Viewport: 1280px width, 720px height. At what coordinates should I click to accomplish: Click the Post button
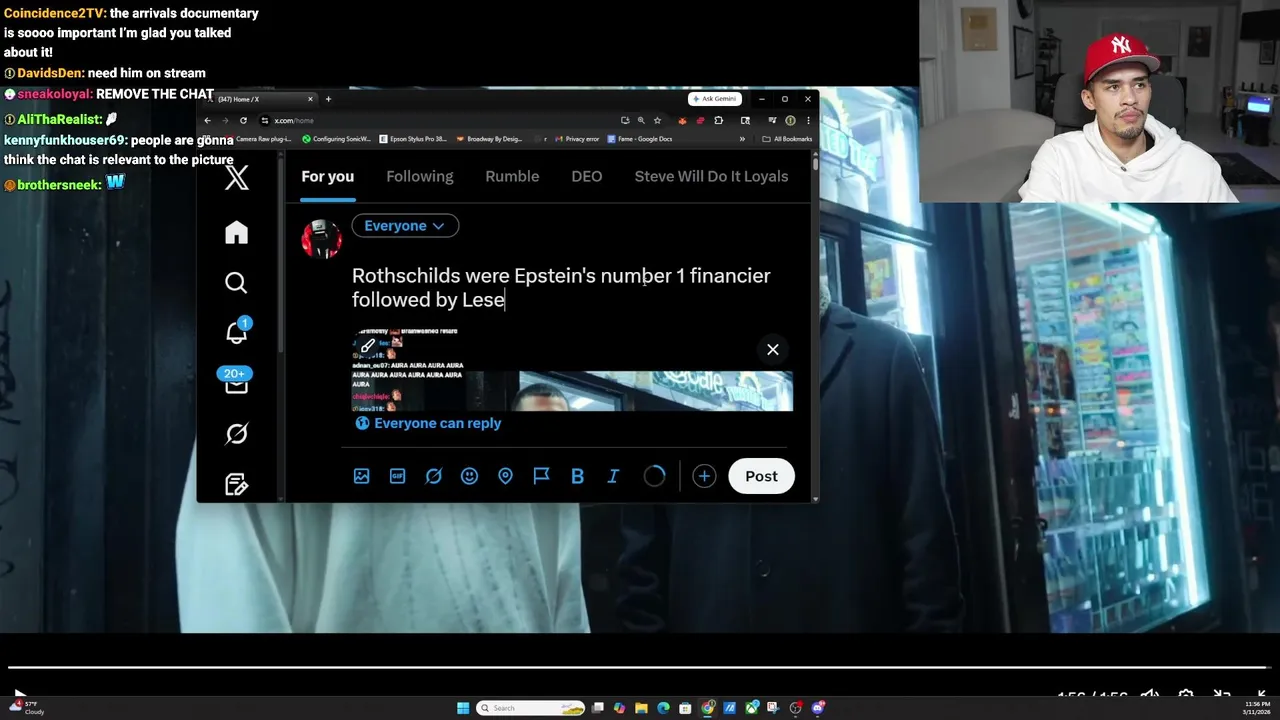point(761,476)
